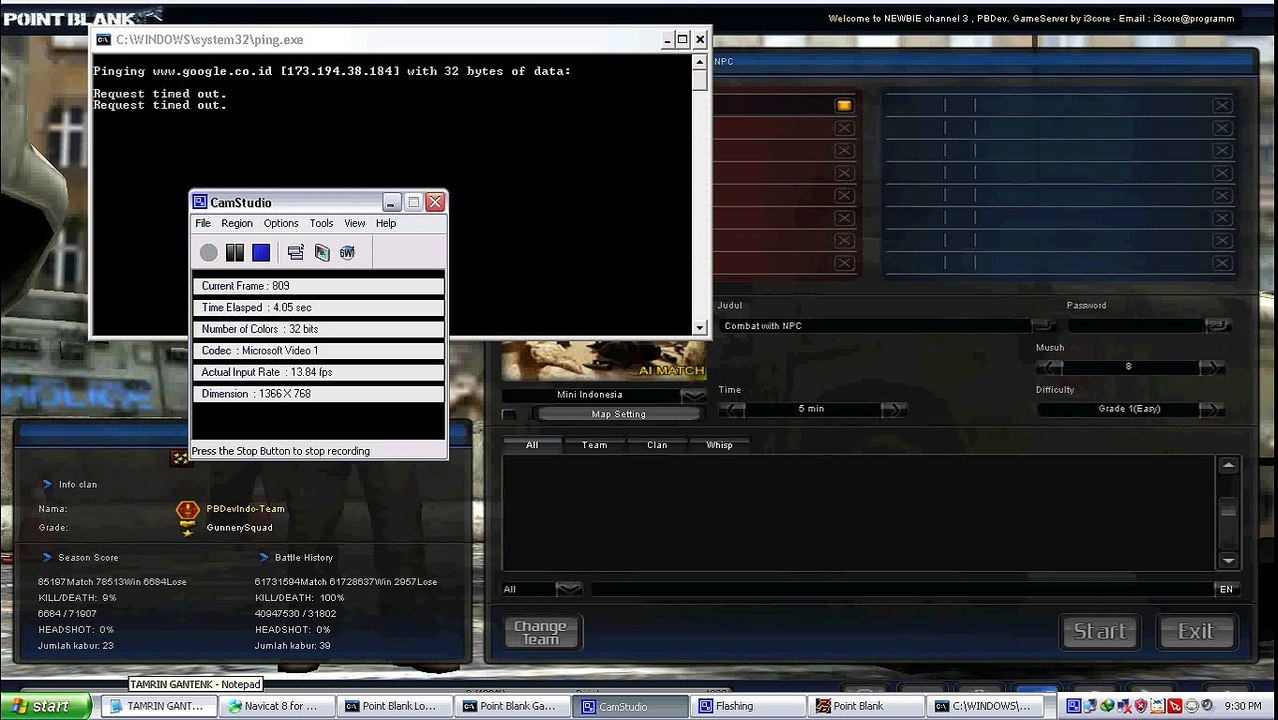Click the ping window scrollbar down arrow
Screen dimensions: 1278x720
[700, 327]
